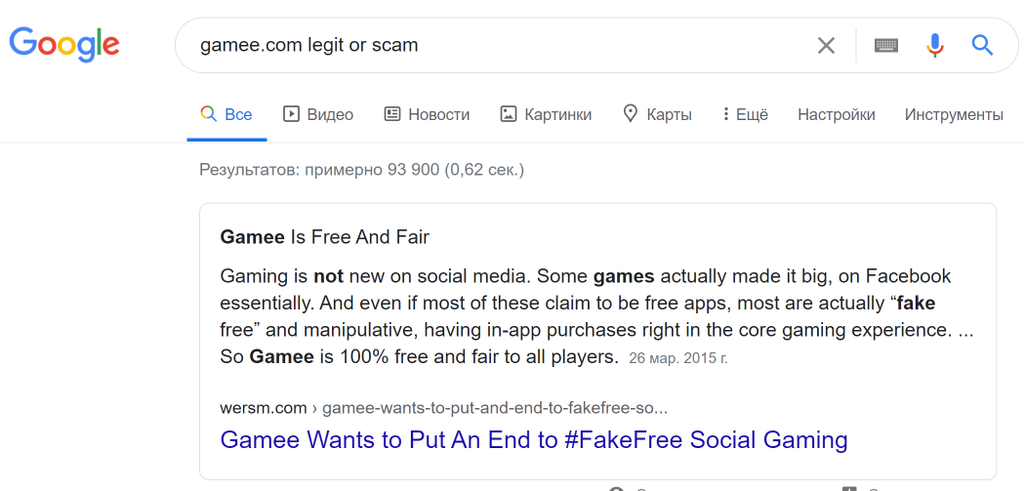Submit the search with the blue magnifier icon
1024x491 pixels.
982,45
